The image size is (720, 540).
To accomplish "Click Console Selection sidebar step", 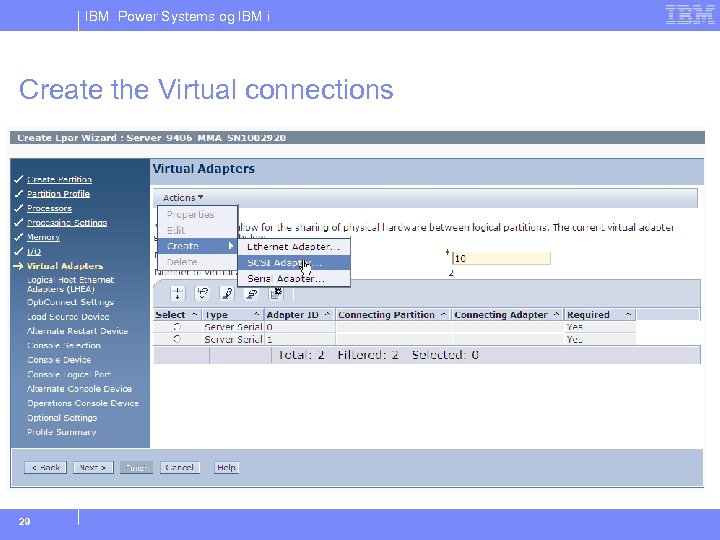I will pos(64,345).
